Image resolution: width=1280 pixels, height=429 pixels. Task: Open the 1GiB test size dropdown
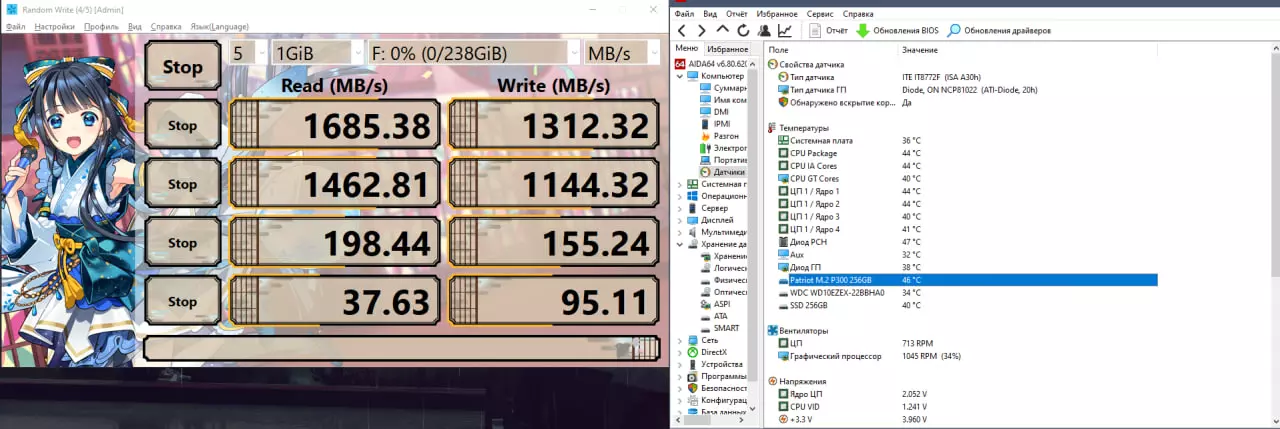click(x=317, y=52)
